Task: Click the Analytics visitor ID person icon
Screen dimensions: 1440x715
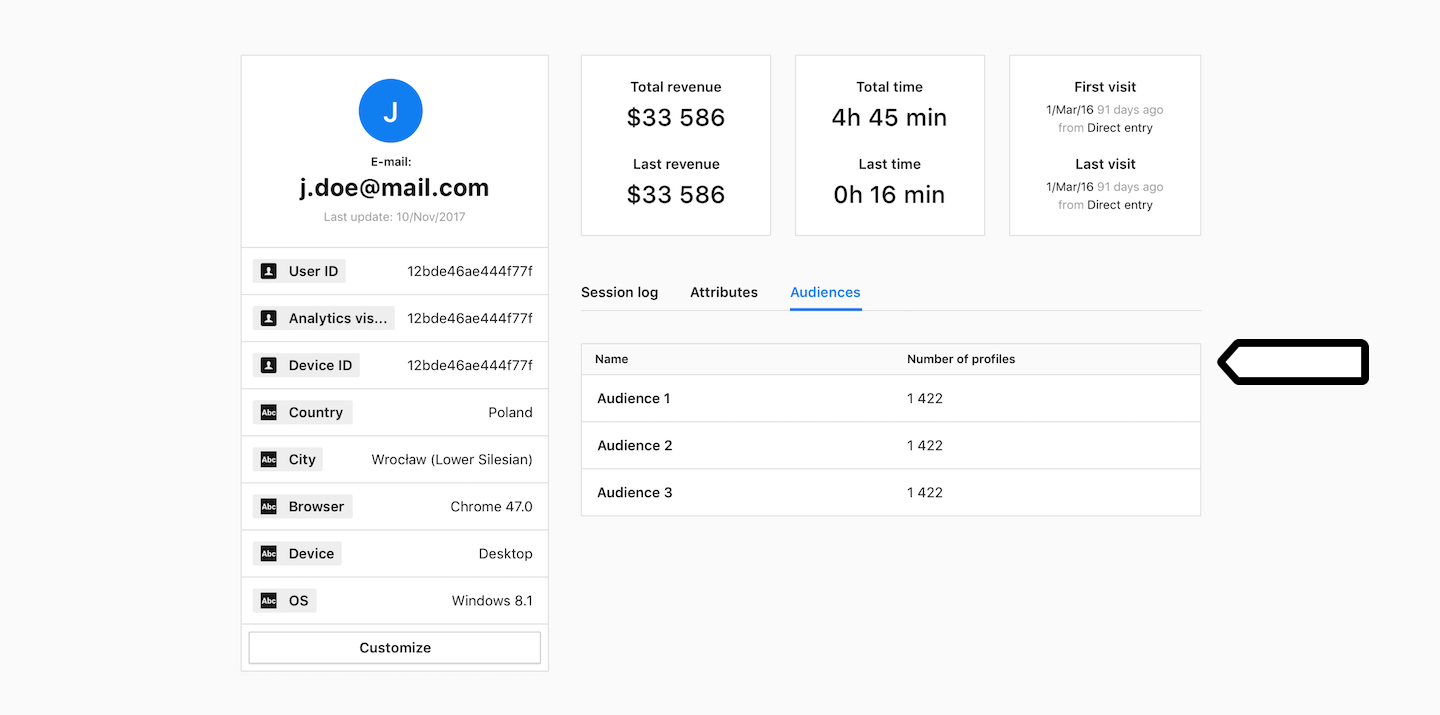Action: coord(268,318)
